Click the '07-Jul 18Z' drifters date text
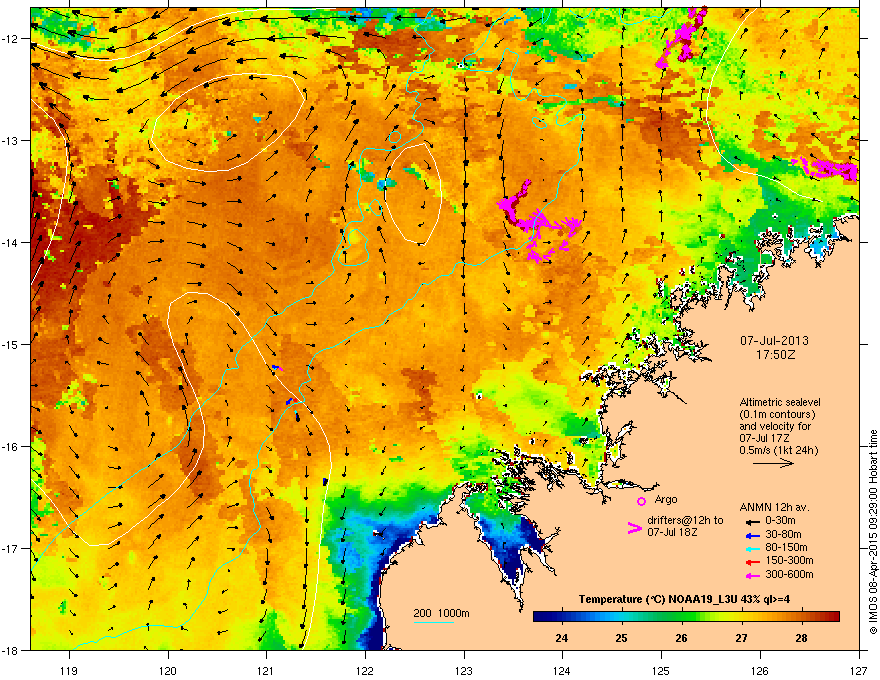 pos(672,532)
